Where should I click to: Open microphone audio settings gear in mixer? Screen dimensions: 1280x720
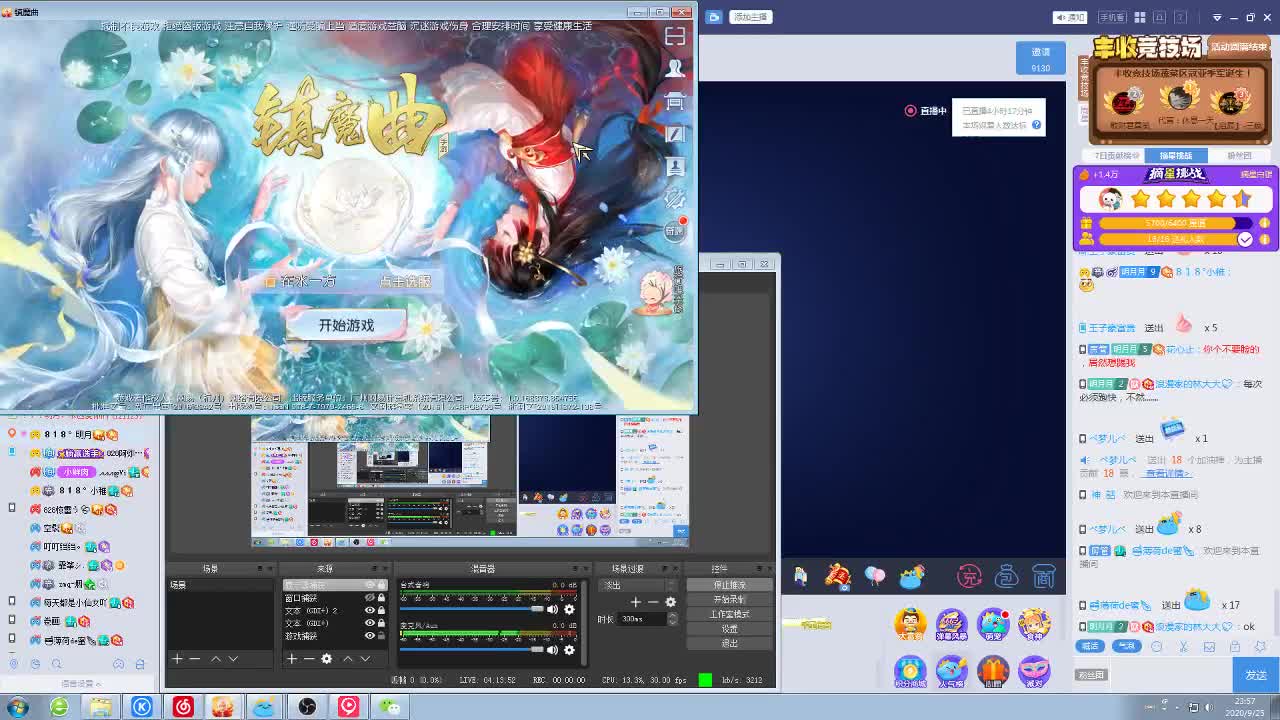569,650
